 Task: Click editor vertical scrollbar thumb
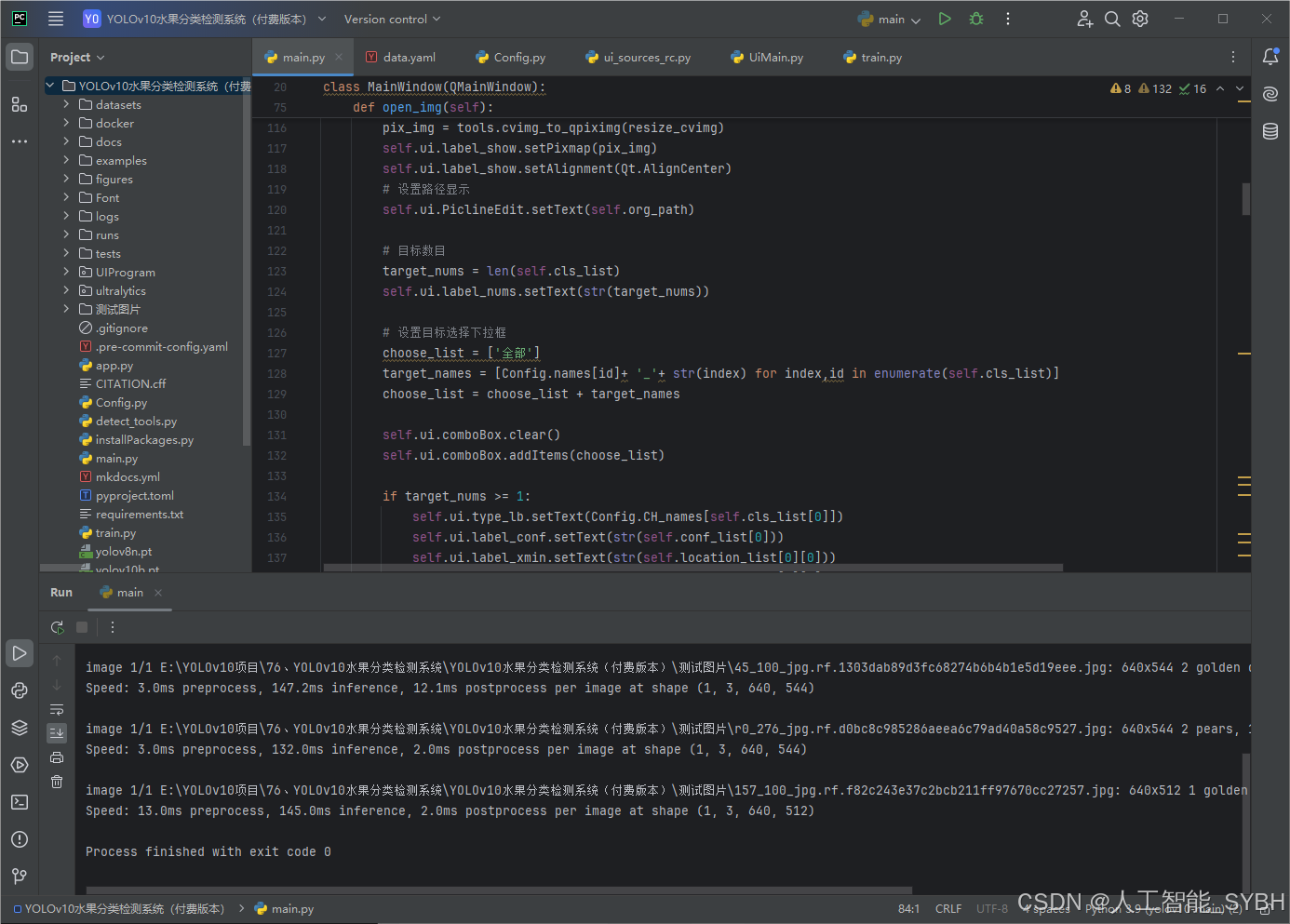(x=1245, y=199)
